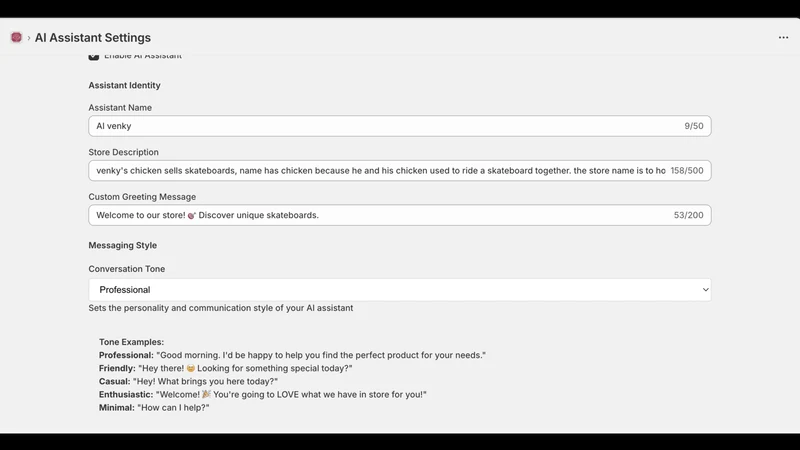
Task: Click the Store Description label
Action: tap(123, 152)
